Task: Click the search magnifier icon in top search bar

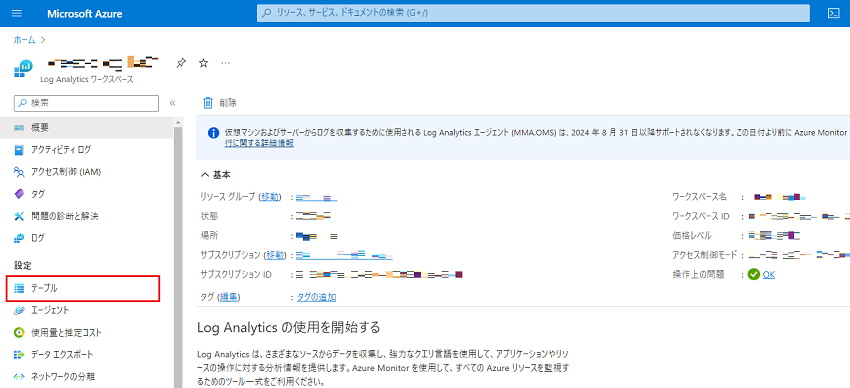Action: point(266,13)
